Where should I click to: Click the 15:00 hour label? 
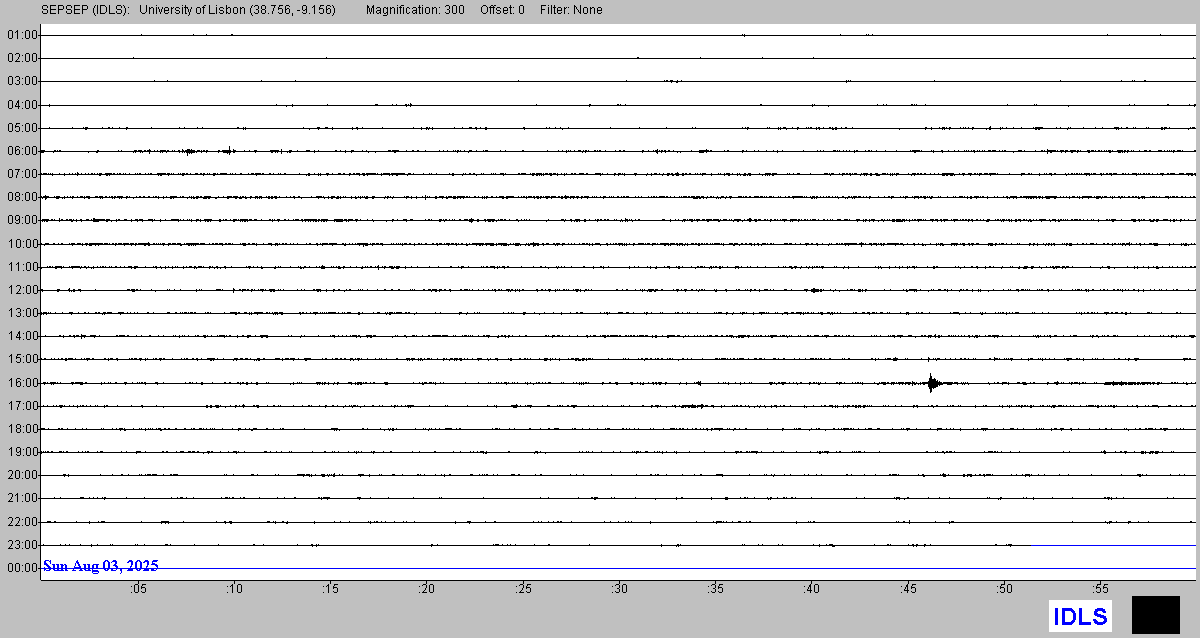[x=22, y=359]
